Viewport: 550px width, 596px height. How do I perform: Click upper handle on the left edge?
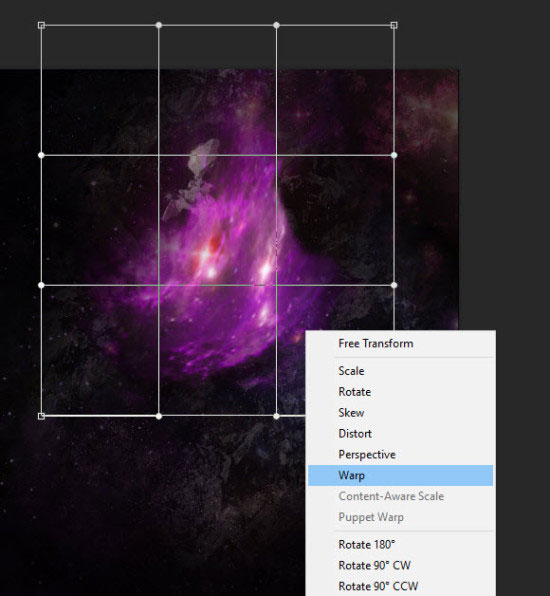pyautogui.click(x=41, y=155)
